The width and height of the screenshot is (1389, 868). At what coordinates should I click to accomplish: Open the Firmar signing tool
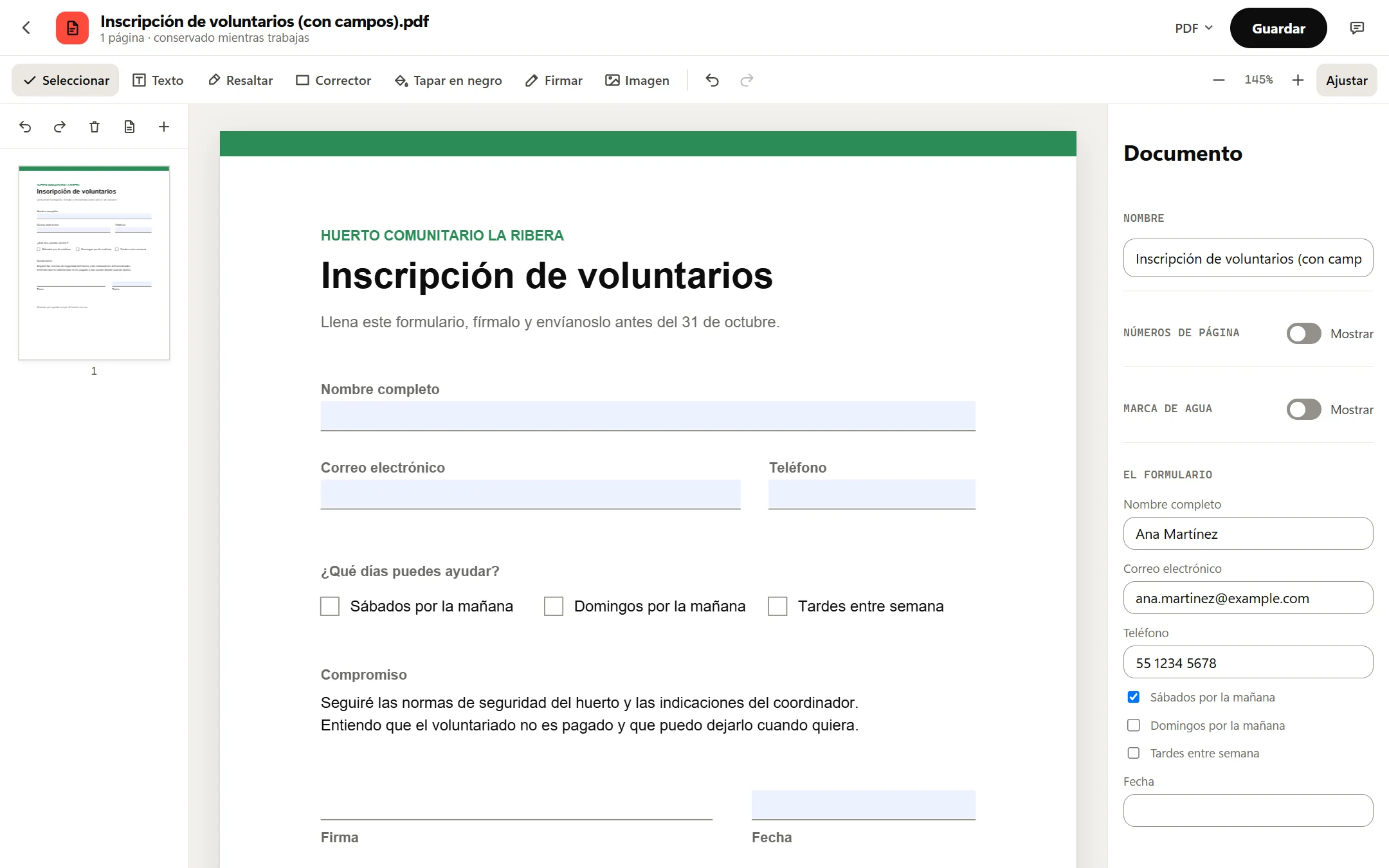point(554,80)
